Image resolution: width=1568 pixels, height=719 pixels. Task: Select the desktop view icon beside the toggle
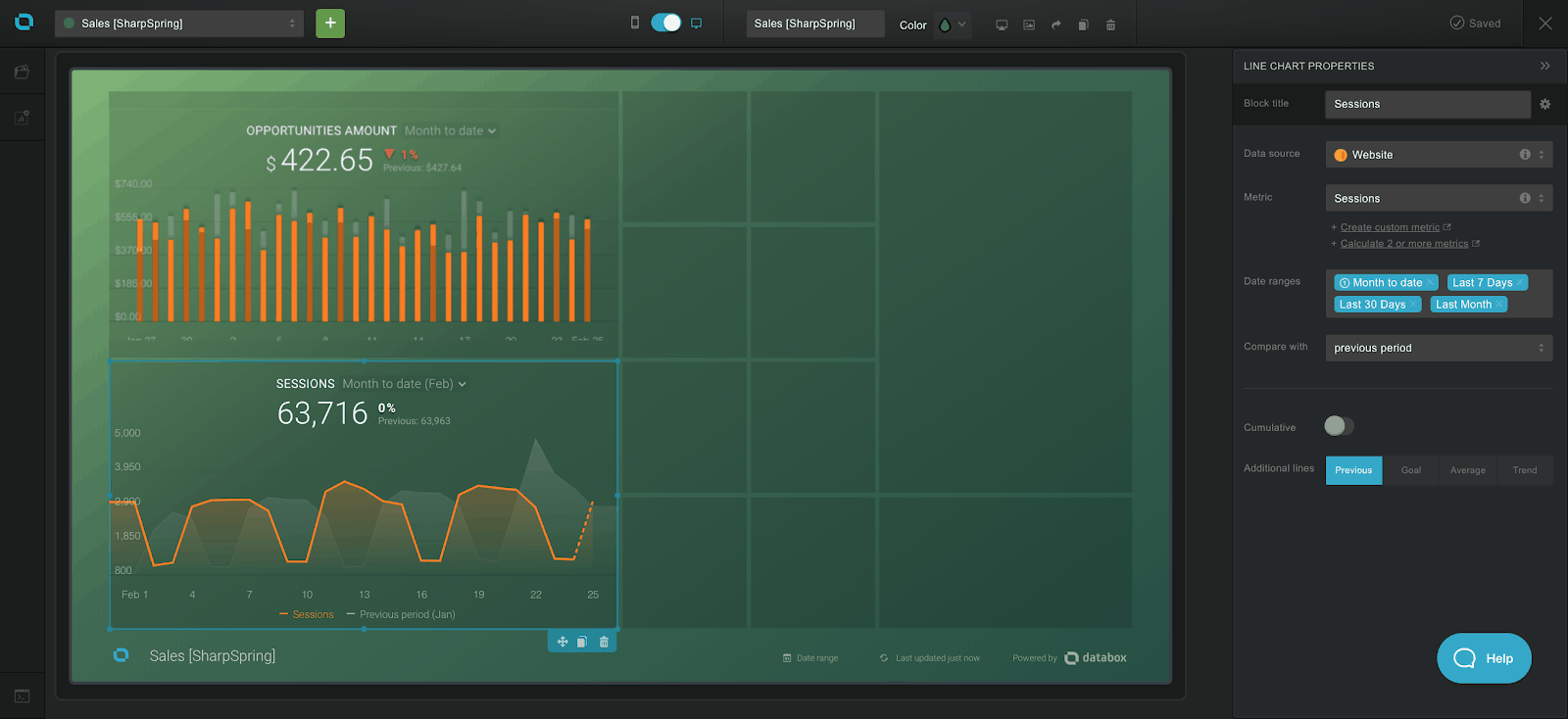point(697,24)
